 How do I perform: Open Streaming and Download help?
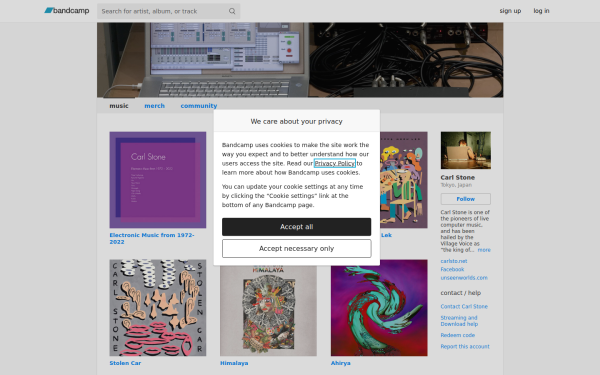coord(459,321)
